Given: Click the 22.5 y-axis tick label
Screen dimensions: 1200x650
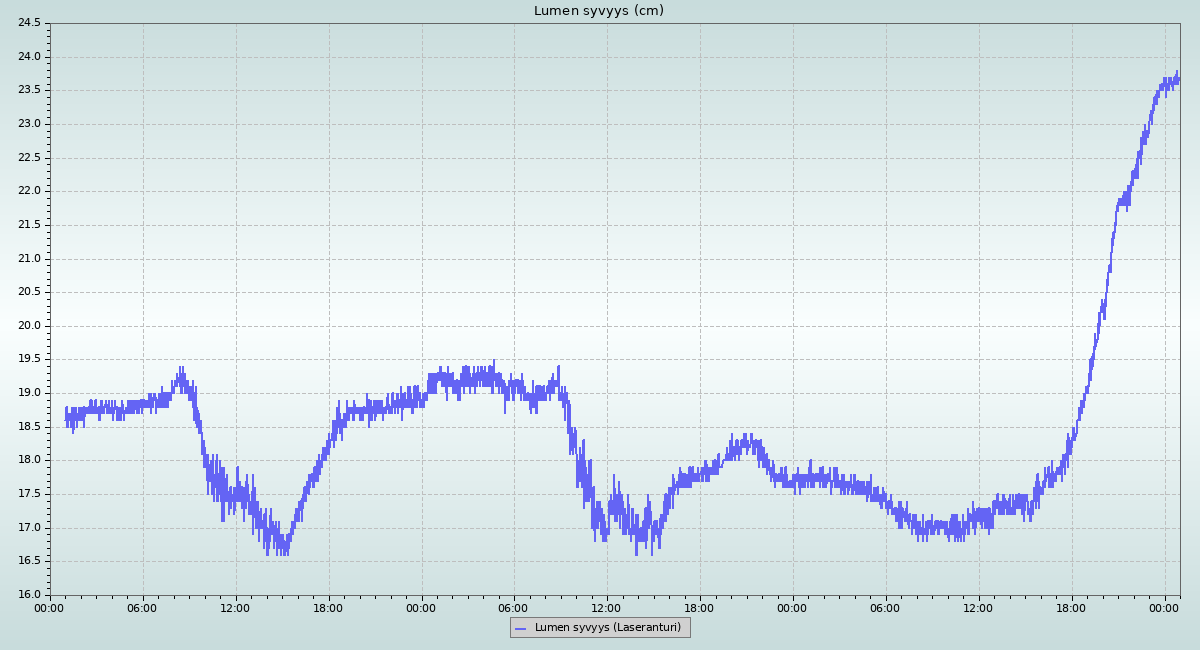Looking at the screenshot, I should [x=30, y=158].
